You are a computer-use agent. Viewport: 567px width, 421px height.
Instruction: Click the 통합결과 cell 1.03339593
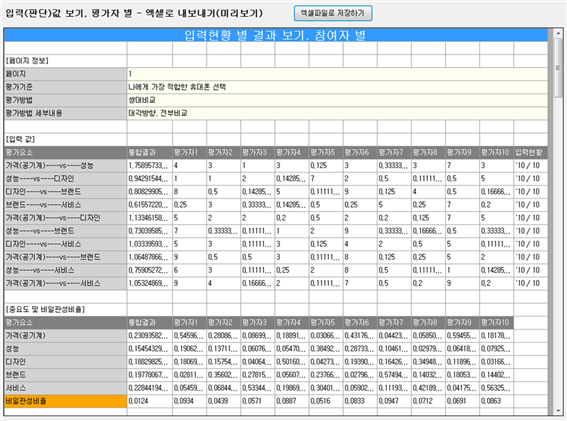(150, 244)
